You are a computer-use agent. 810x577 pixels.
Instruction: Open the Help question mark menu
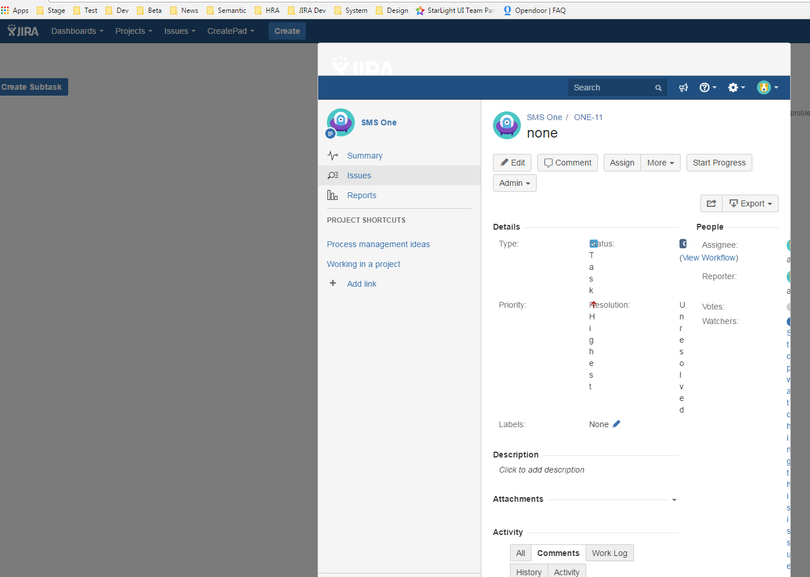click(707, 88)
